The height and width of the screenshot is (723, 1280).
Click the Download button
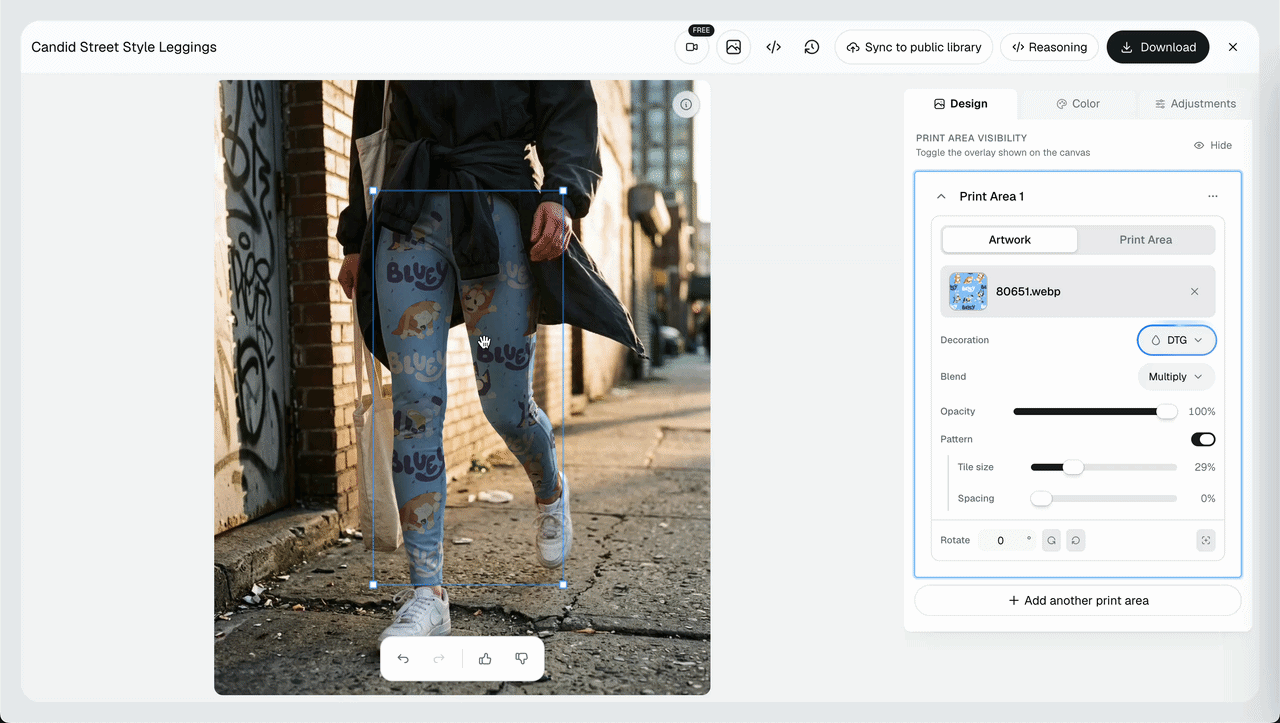pos(1158,47)
